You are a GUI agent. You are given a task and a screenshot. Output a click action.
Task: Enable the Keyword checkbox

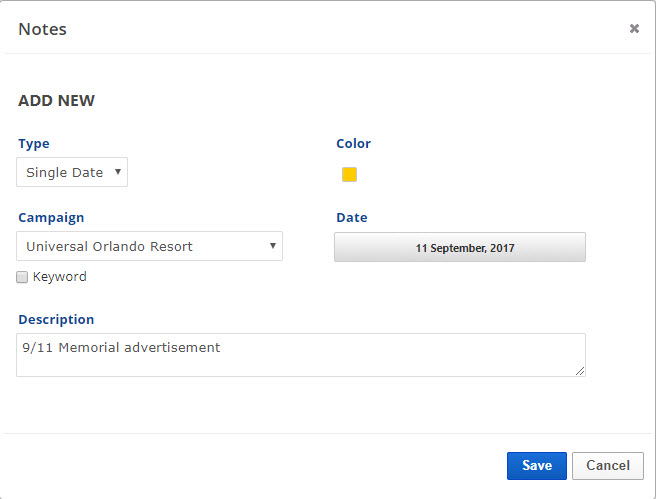click(22, 277)
